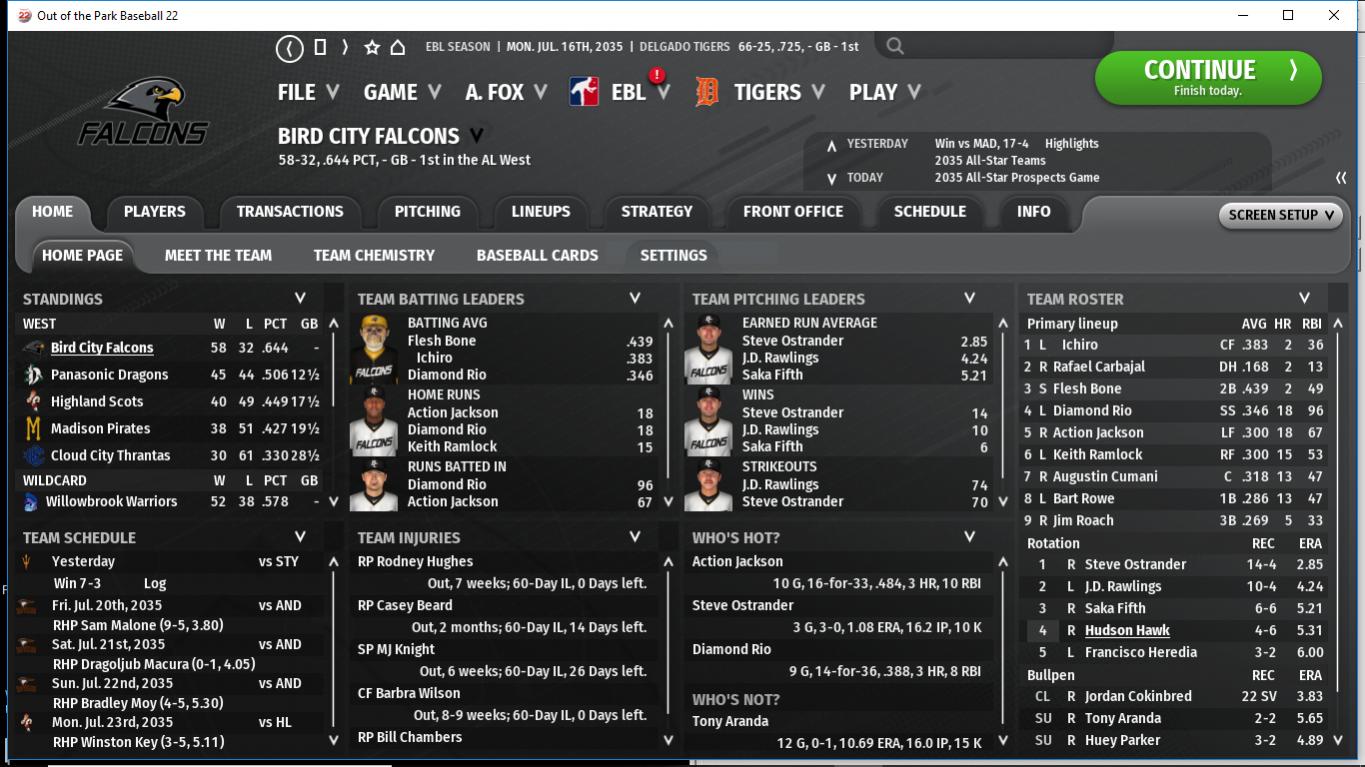Click the Willowbrook Warriors wildcard logo
Viewport: 1365px width, 767px height.
point(31,502)
